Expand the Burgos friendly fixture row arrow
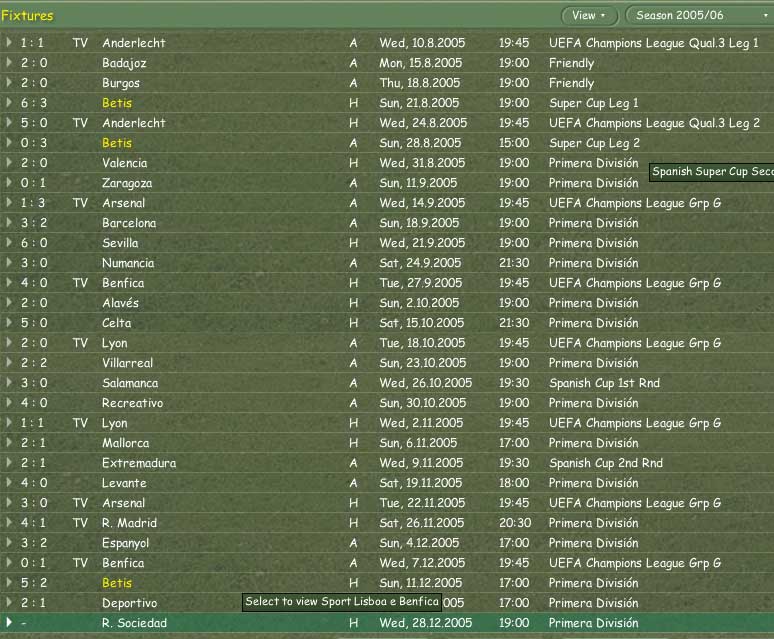The image size is (774, 639). click(x=9, y=82)
